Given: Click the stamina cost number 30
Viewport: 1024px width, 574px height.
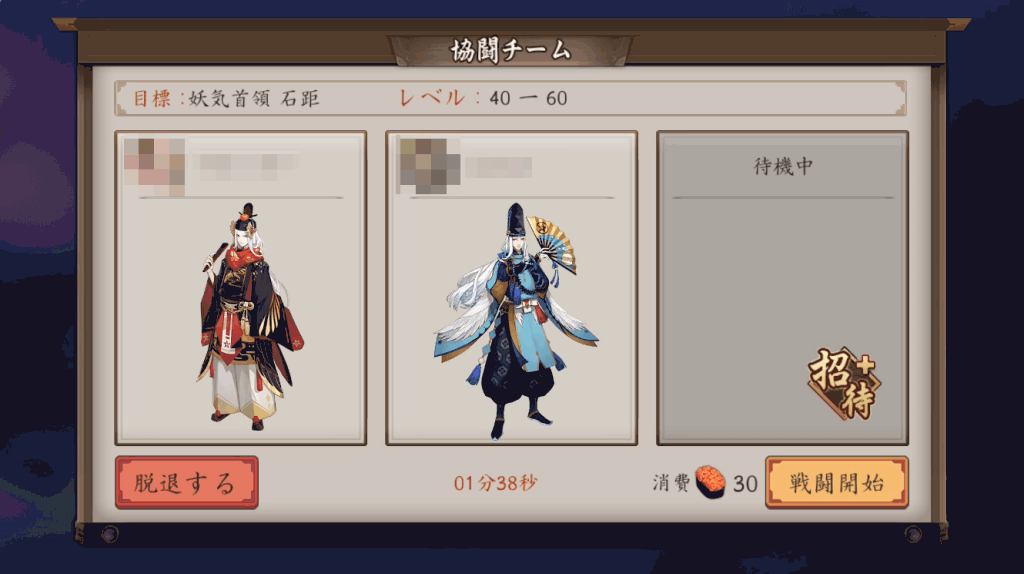Looking at the screenshot, I should click(744, 484).
